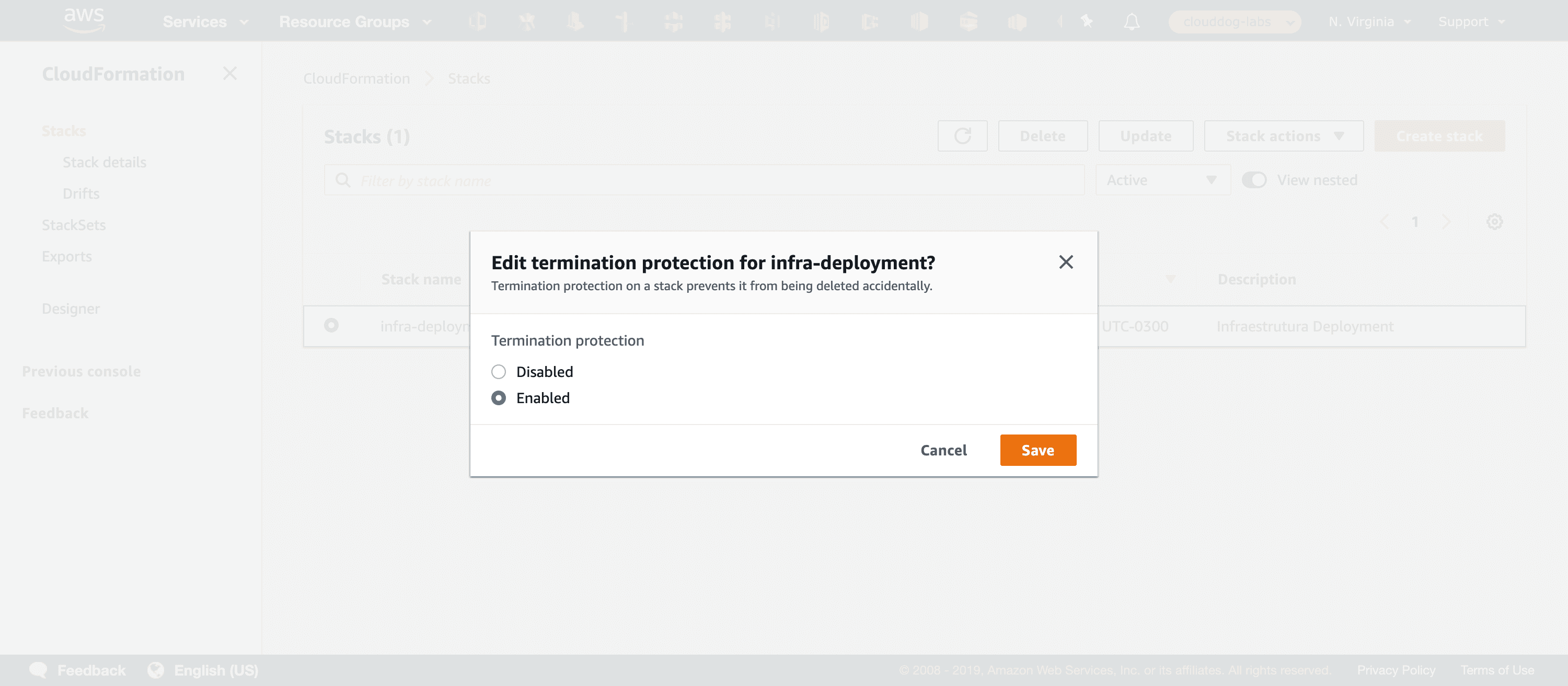
Task: Open the Resource Groups menu
Action: 355,22
